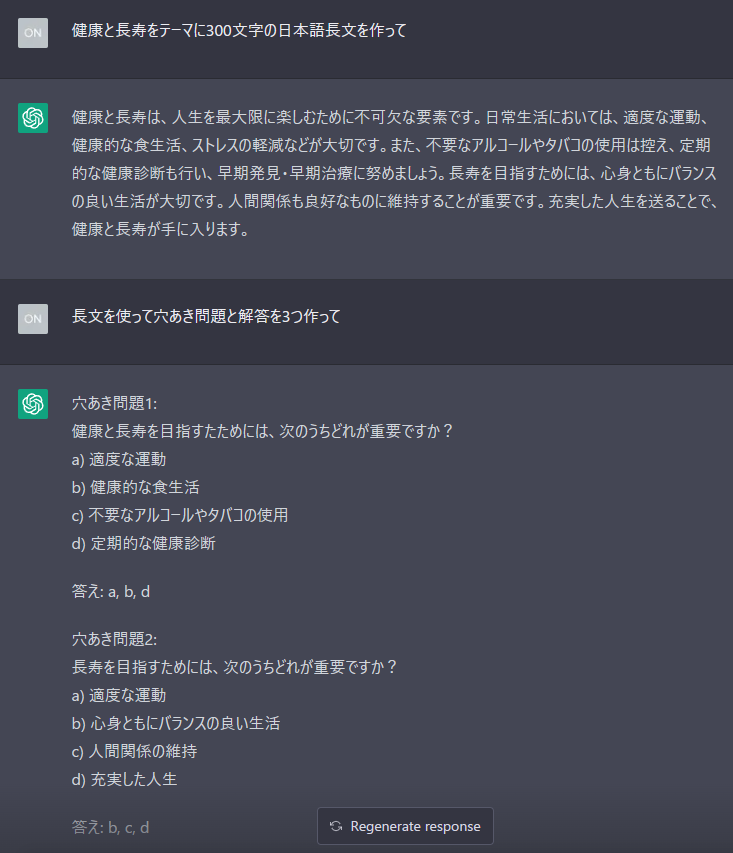The width and height of the screenshot is (733, 853).
Task: Click the ChatGPT logo beside the quiz response
Action: click(x=33, y=404)
